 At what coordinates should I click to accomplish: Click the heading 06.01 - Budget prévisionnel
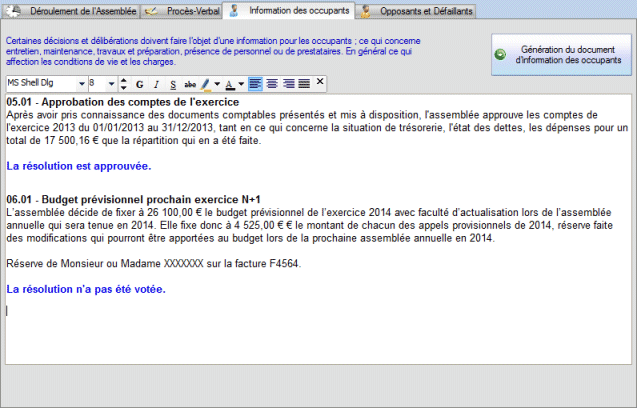[x=133, y=200]
